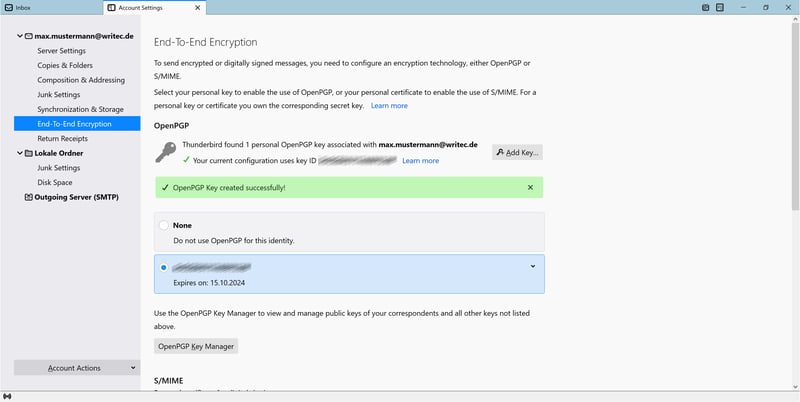Collapse the max.mustermann@writec.de account tree
This screenshot has width=800, height=402.
(x=20, y=36)
